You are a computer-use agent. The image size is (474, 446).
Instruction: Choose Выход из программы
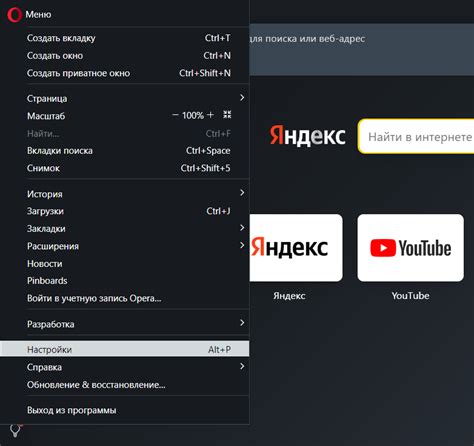tap(125, 410)
